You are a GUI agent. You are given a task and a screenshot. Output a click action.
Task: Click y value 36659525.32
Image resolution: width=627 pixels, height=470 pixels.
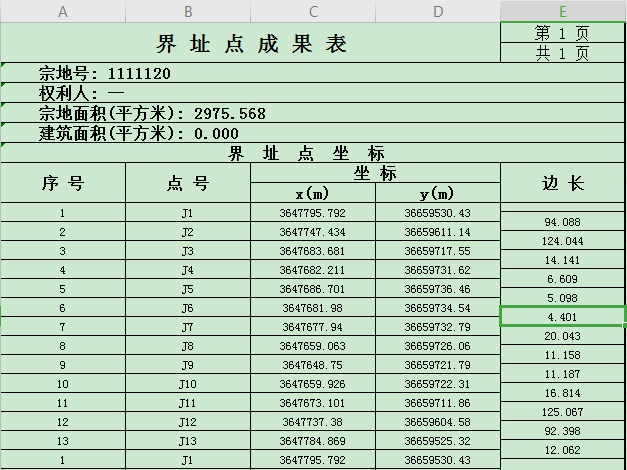point(438,441)
